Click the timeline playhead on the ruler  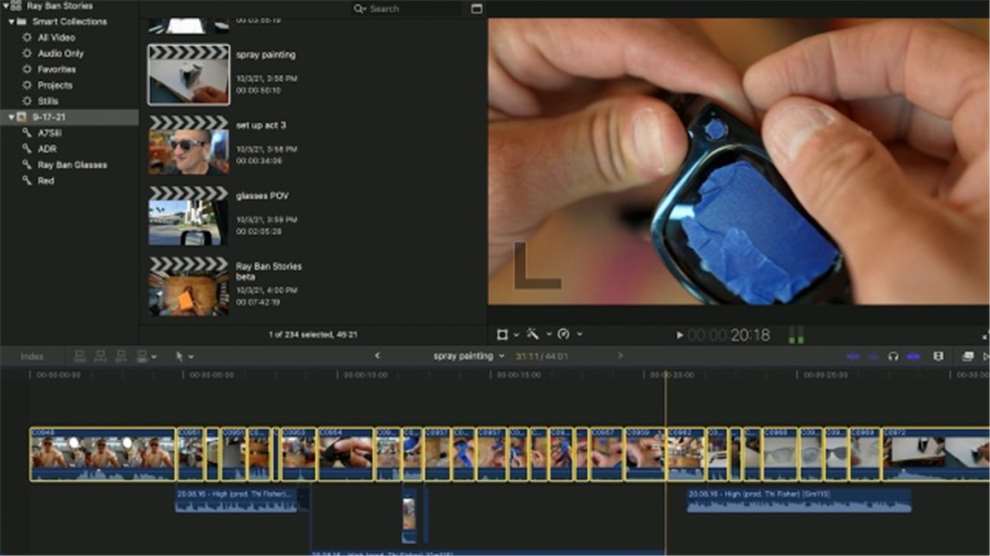point(665,374)
